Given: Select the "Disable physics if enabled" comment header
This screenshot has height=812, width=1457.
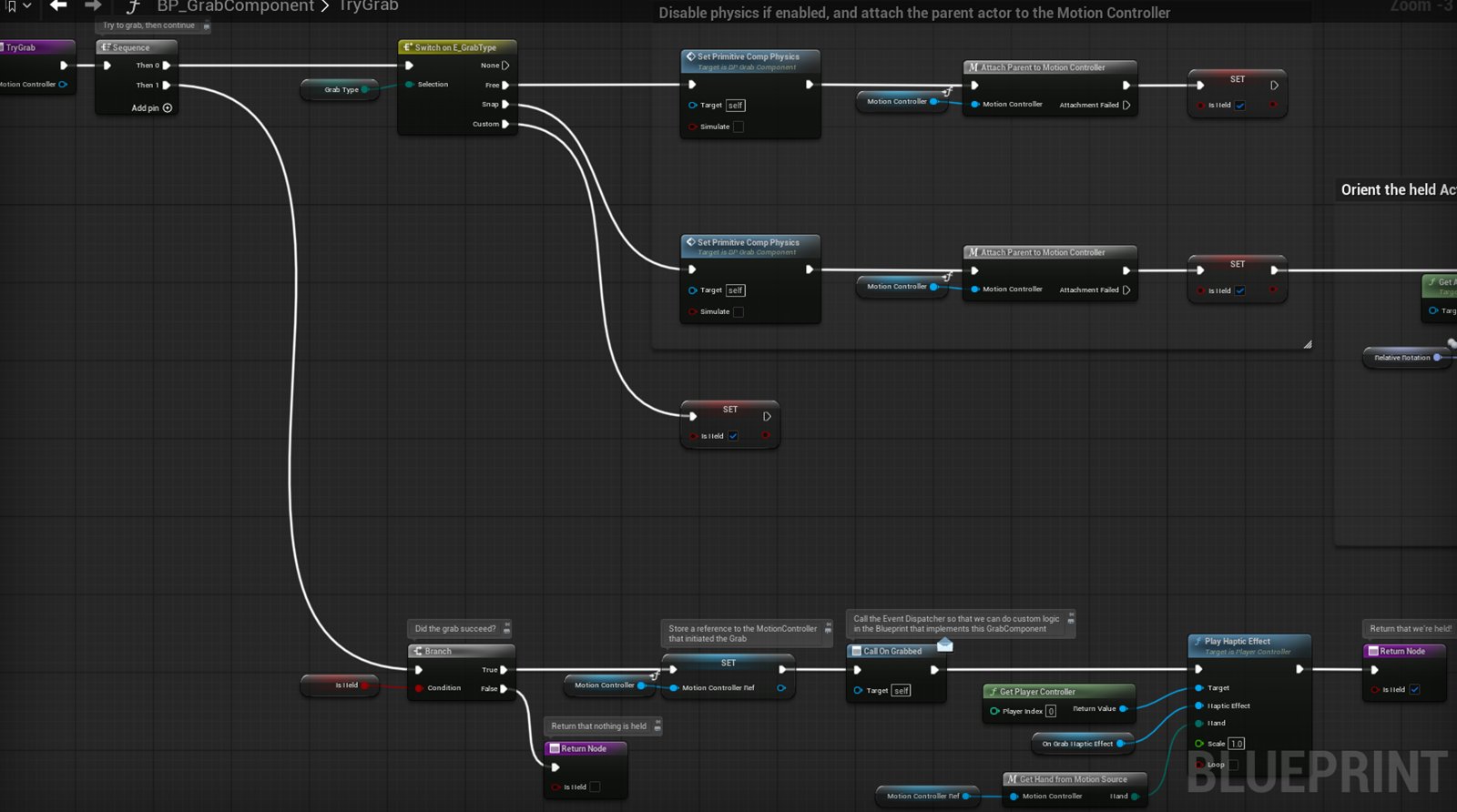Looking at the screenshot, I should coord(914,13).
